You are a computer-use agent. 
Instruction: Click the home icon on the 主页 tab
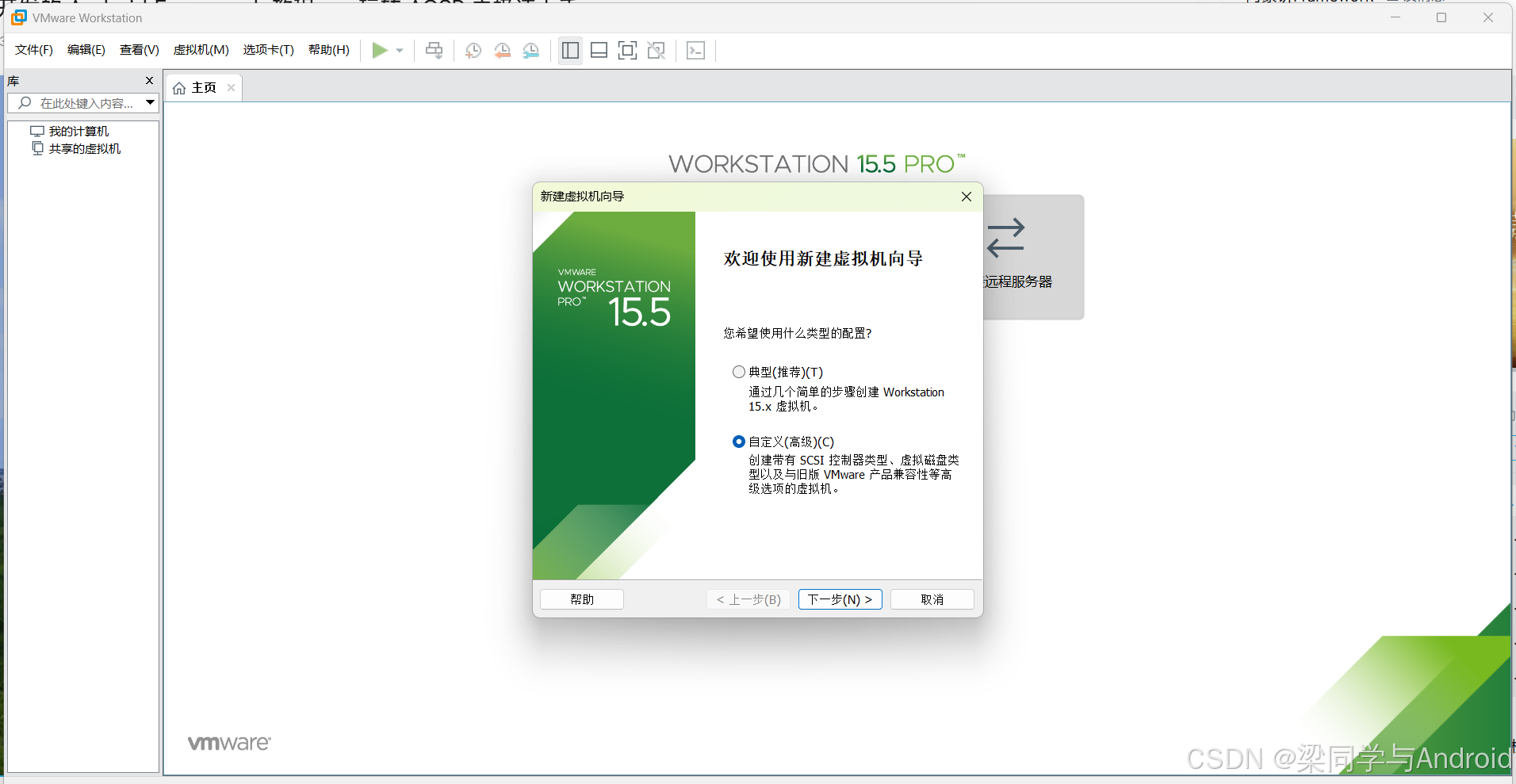point(179,88)
